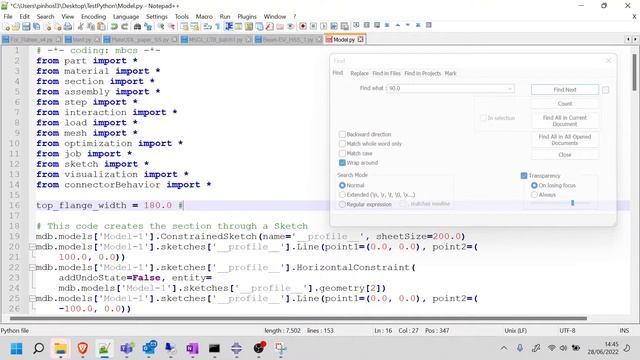Viewport: 640px width, 360px height.
Task: Click the Replace toolbar icon
Action: [148, 27]
